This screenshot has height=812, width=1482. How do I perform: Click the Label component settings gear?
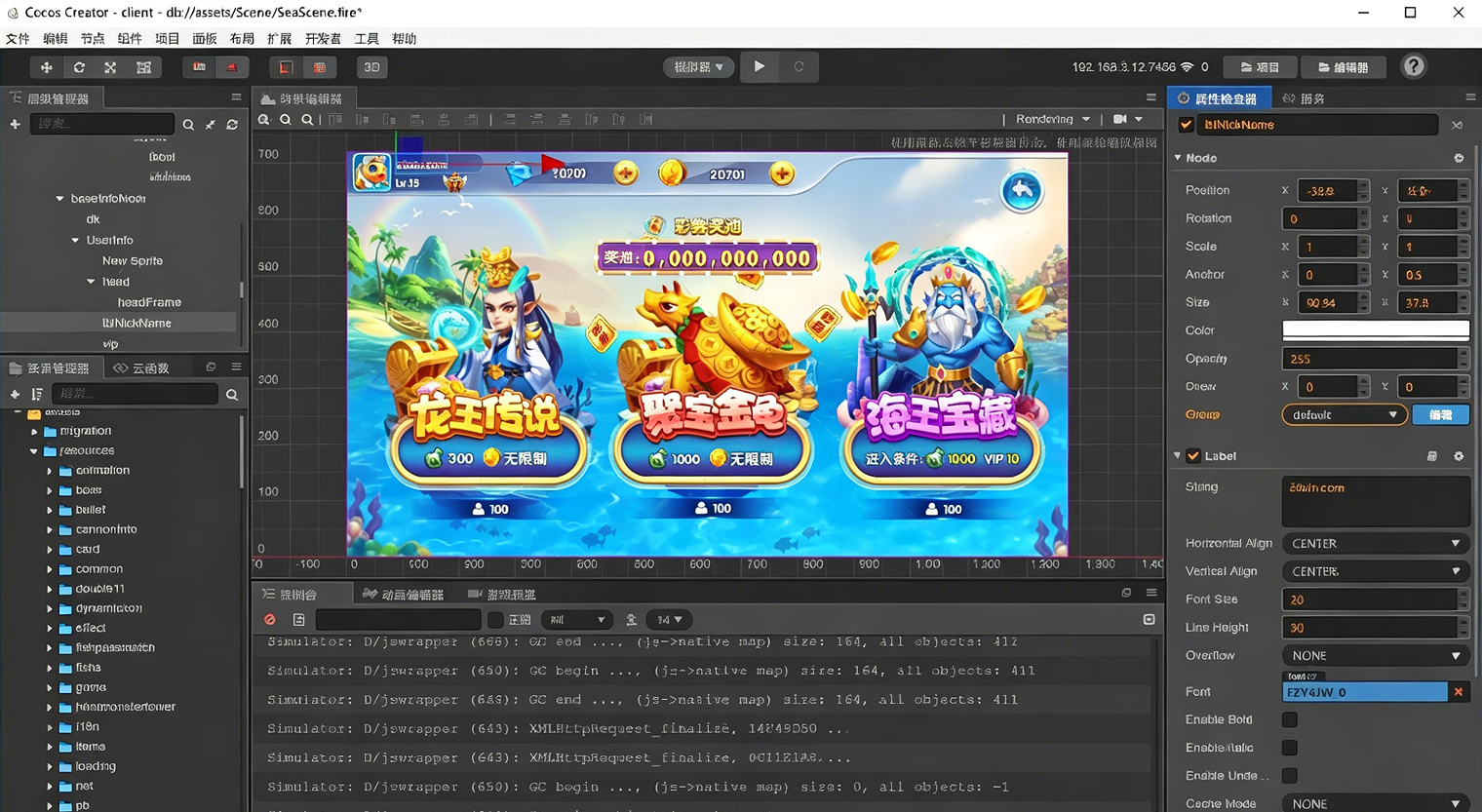pos(1459,456)
